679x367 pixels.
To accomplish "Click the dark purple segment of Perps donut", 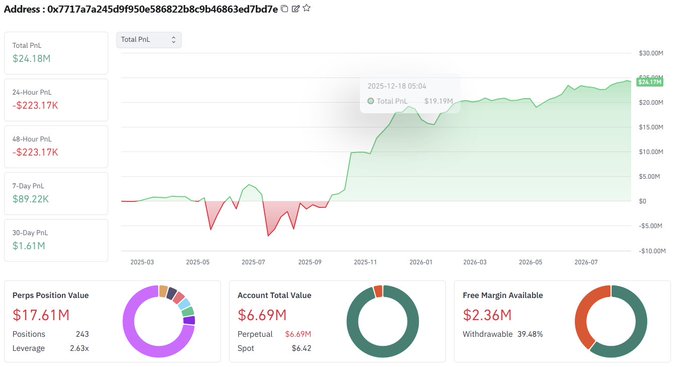I will pos(189,320).
